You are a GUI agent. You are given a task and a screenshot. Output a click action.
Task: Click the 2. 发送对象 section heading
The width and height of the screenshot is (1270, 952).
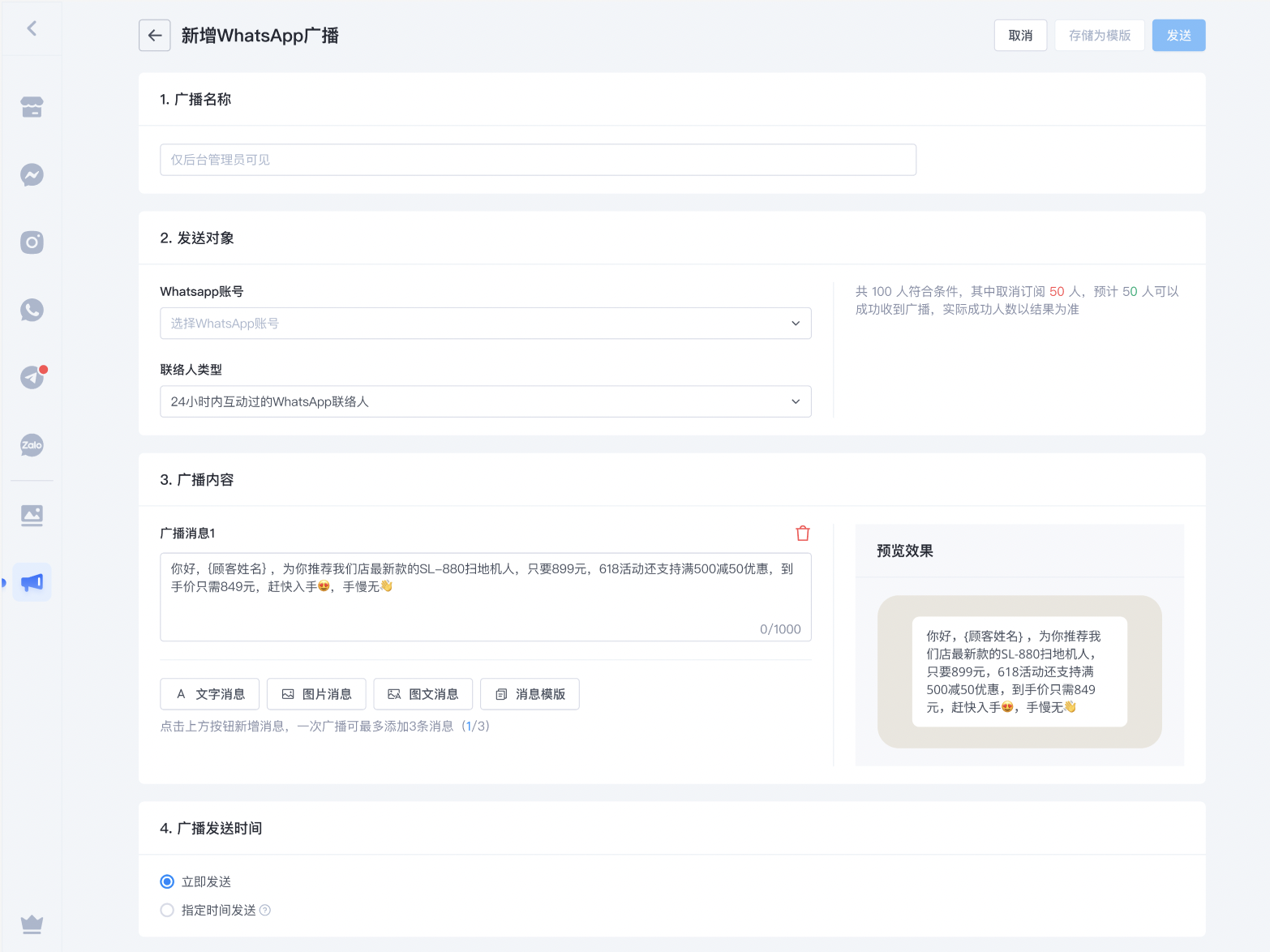197,238
